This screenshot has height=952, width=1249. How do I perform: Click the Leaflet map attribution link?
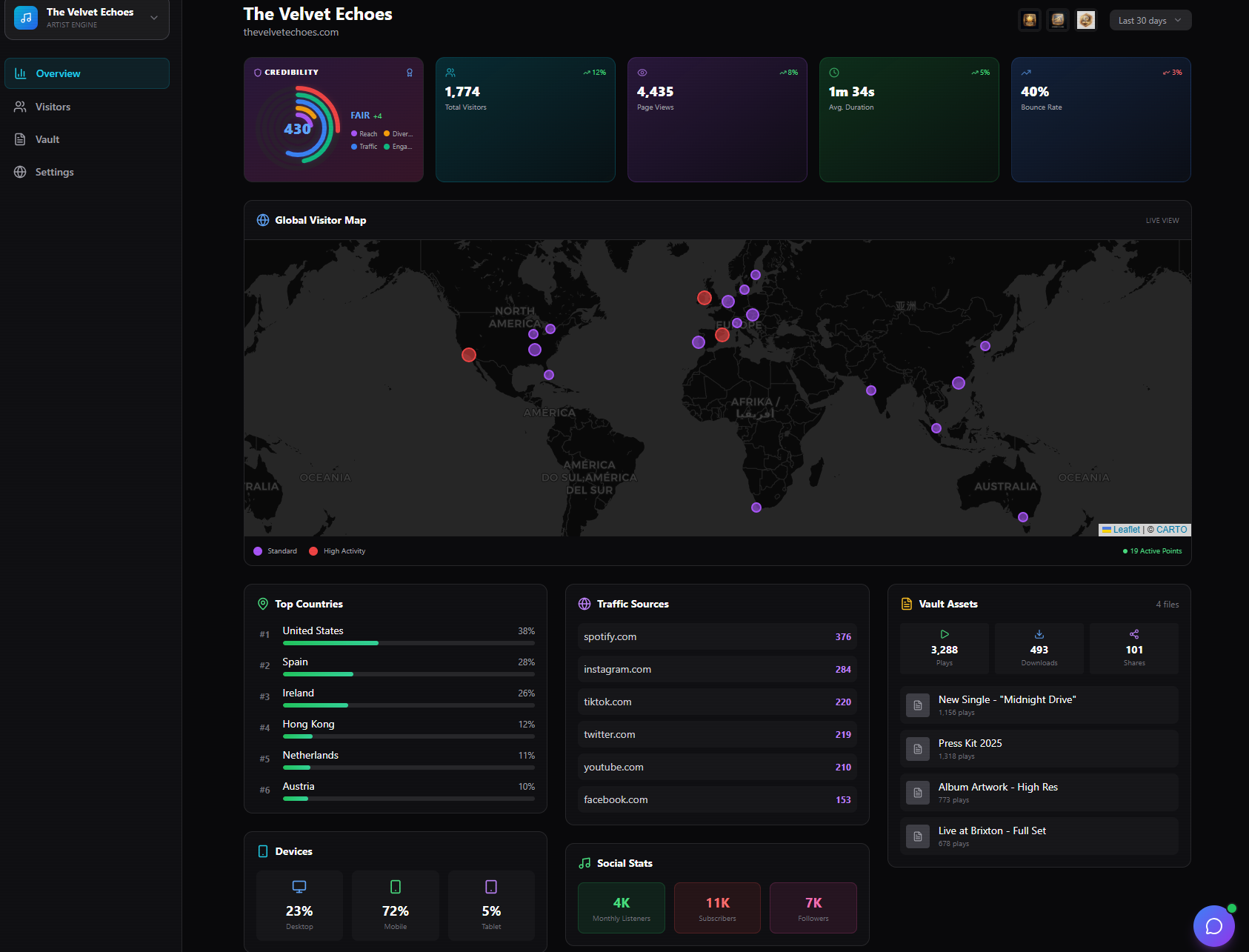1126,530
